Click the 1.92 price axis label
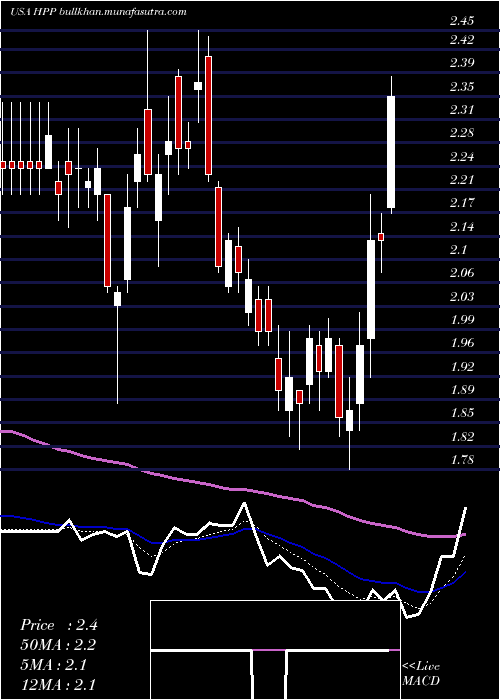The height and width of the screenshot is (700, 500). 462,367
